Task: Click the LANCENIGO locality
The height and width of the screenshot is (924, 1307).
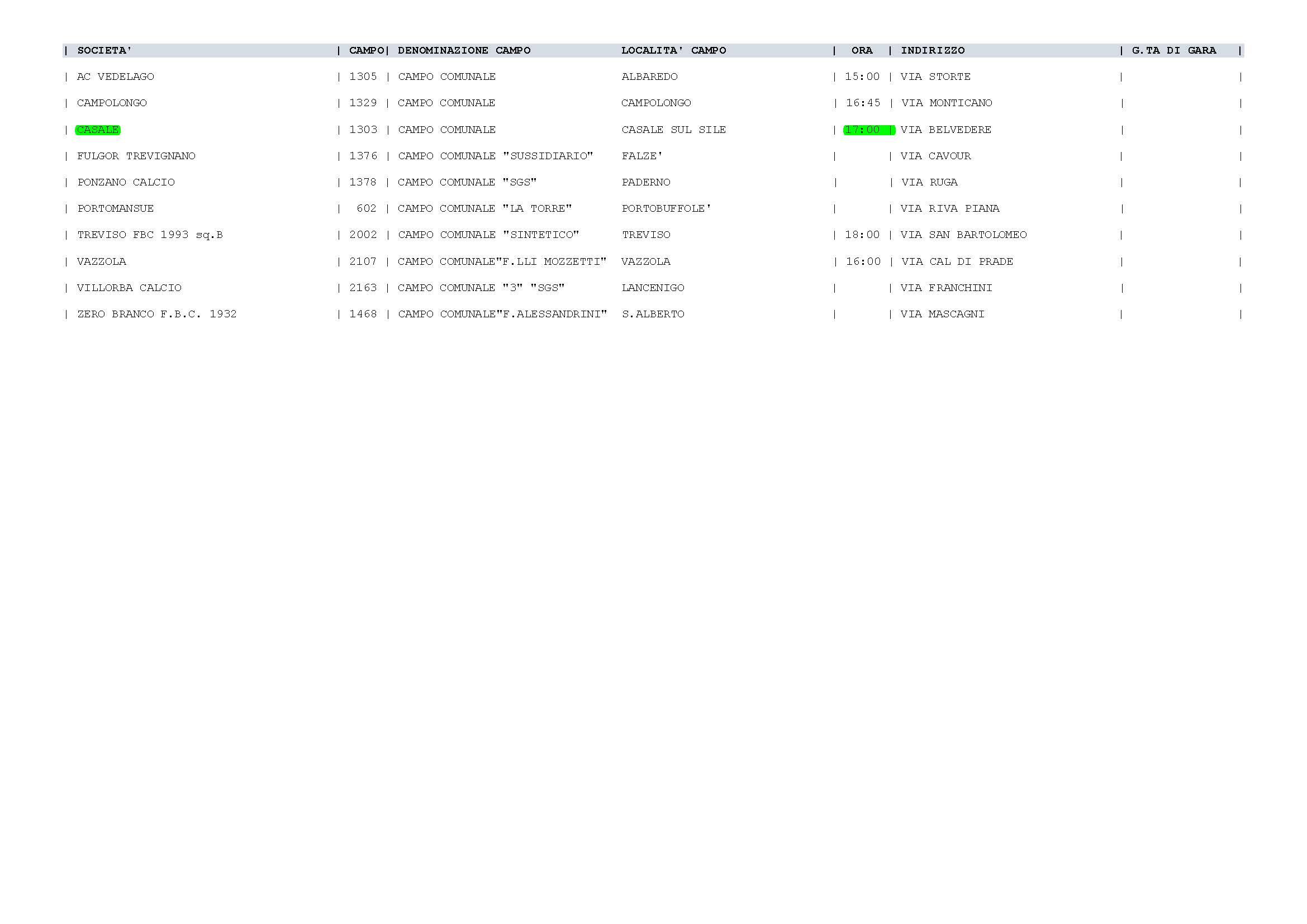Action: pos(653,288)
